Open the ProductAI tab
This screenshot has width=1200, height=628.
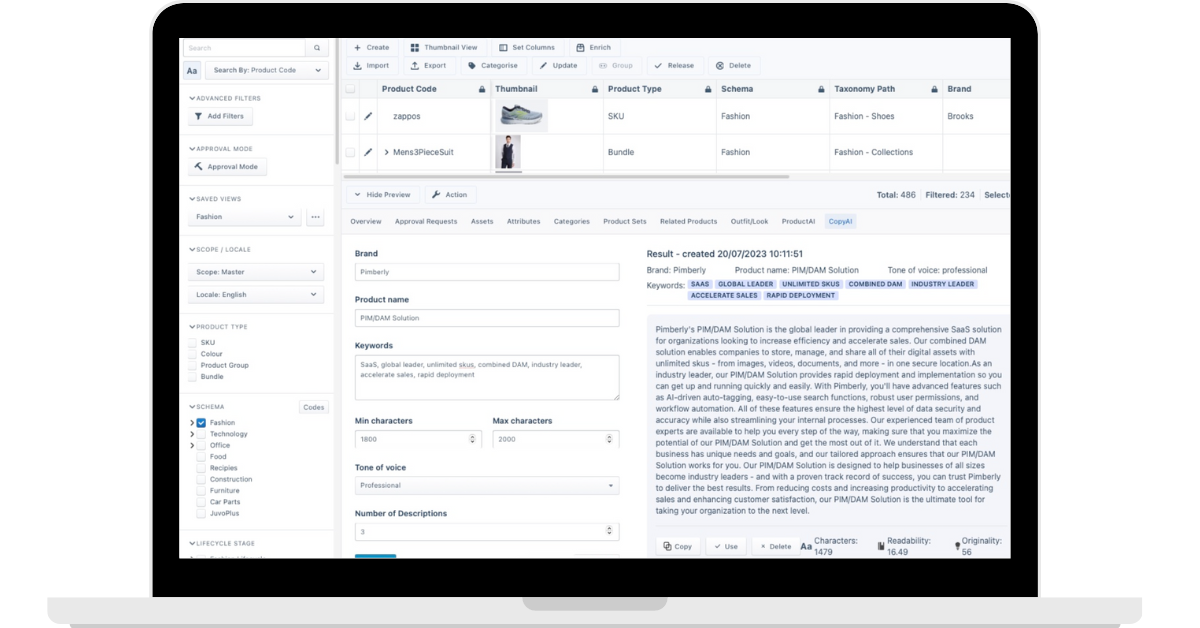point(798,222)
